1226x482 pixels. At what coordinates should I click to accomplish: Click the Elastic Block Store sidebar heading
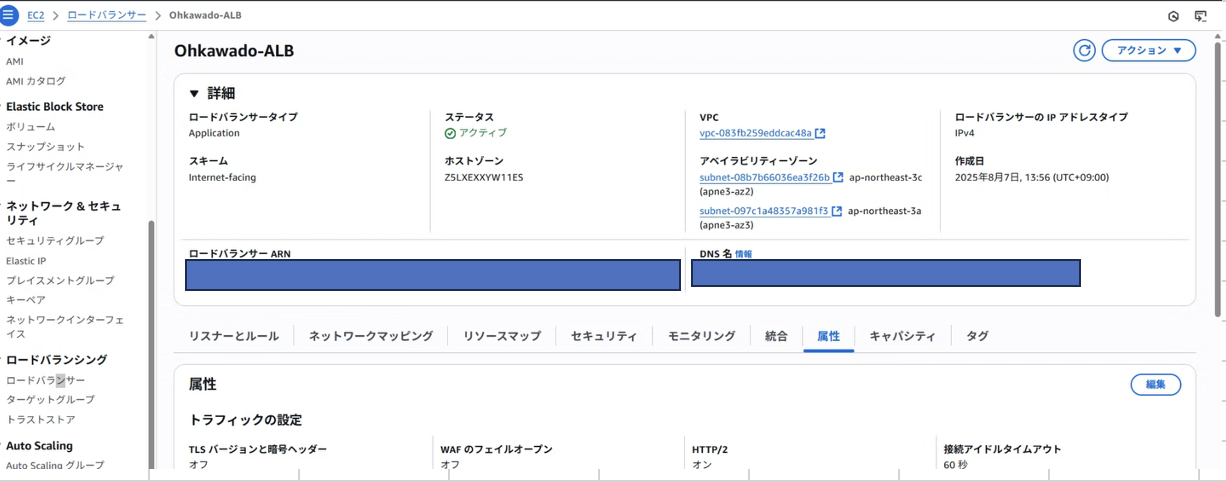coord(55,106)
